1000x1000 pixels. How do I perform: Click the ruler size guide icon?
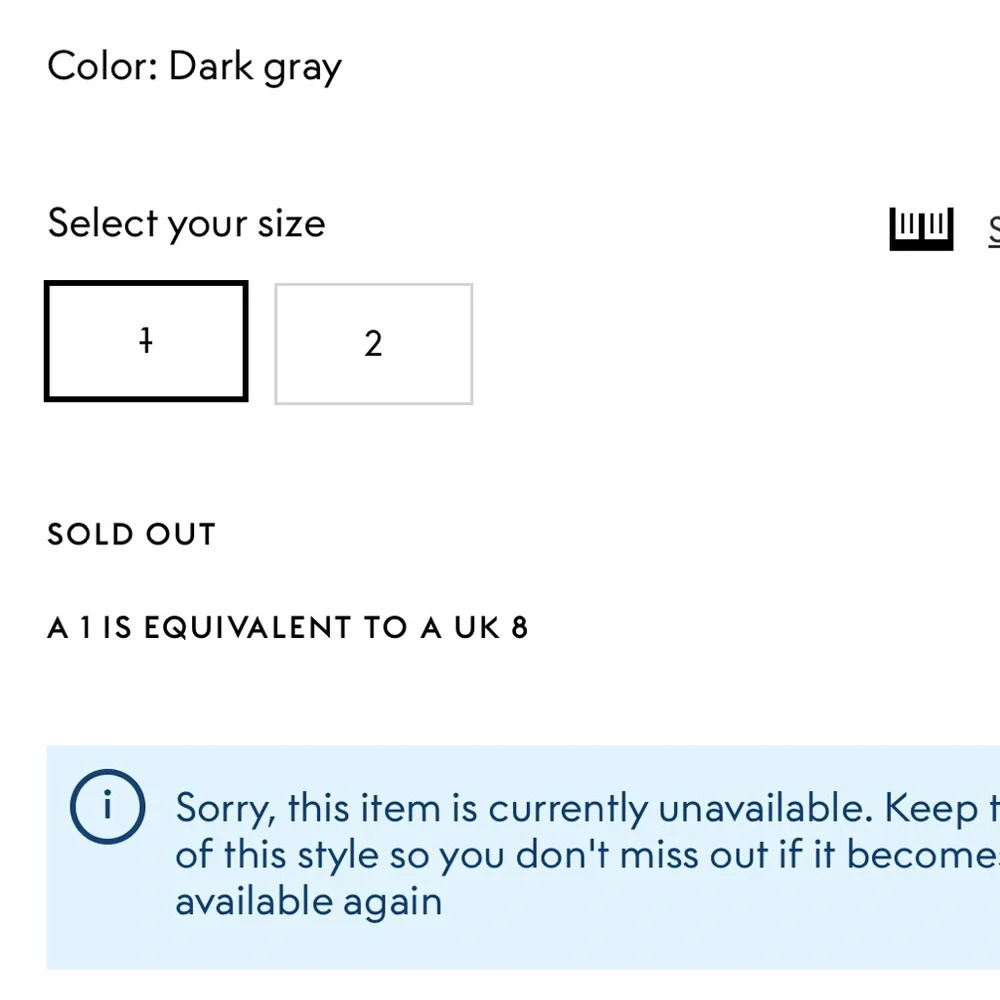tap(921, 228)
